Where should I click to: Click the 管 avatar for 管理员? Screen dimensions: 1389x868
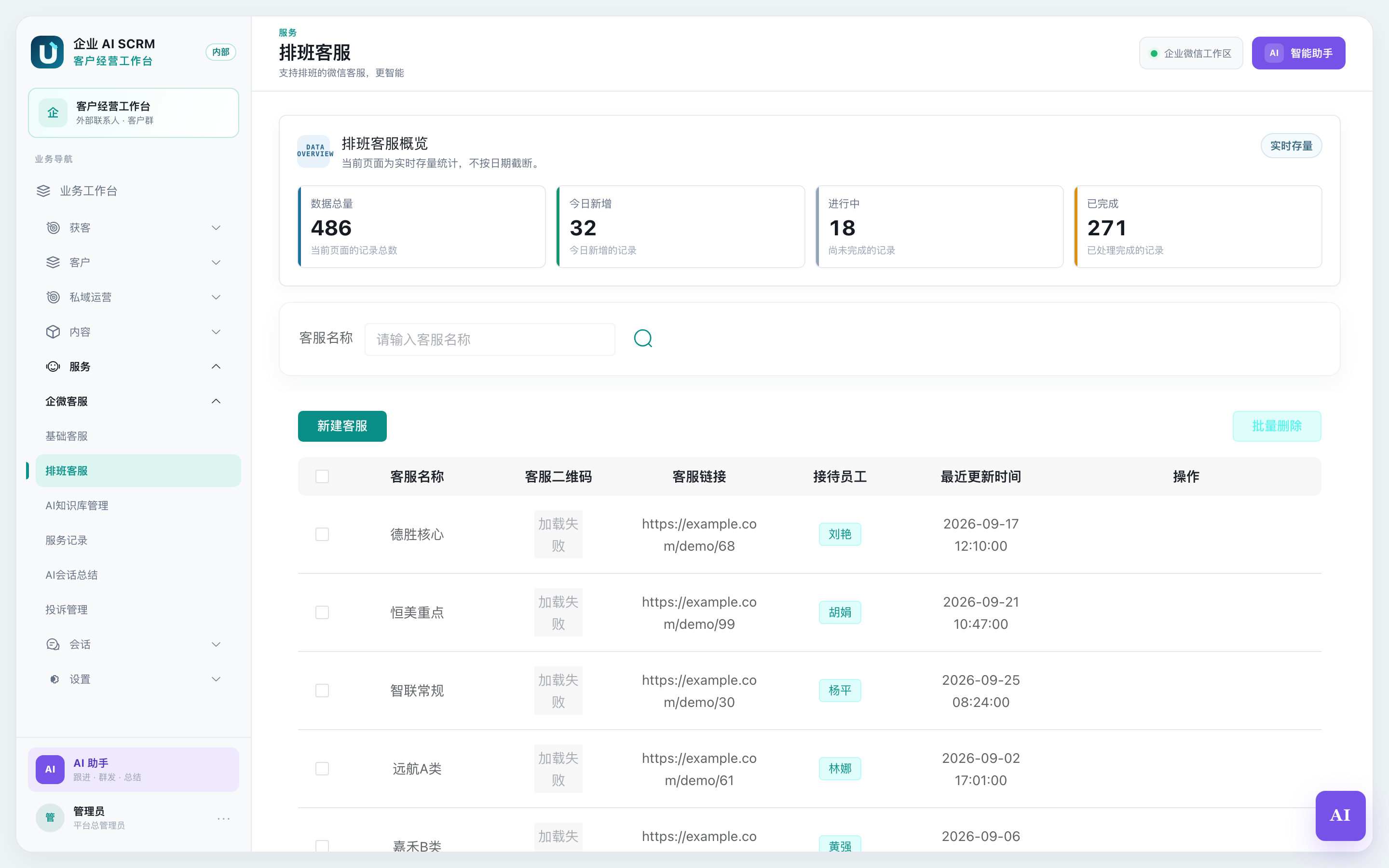(50, 817)
